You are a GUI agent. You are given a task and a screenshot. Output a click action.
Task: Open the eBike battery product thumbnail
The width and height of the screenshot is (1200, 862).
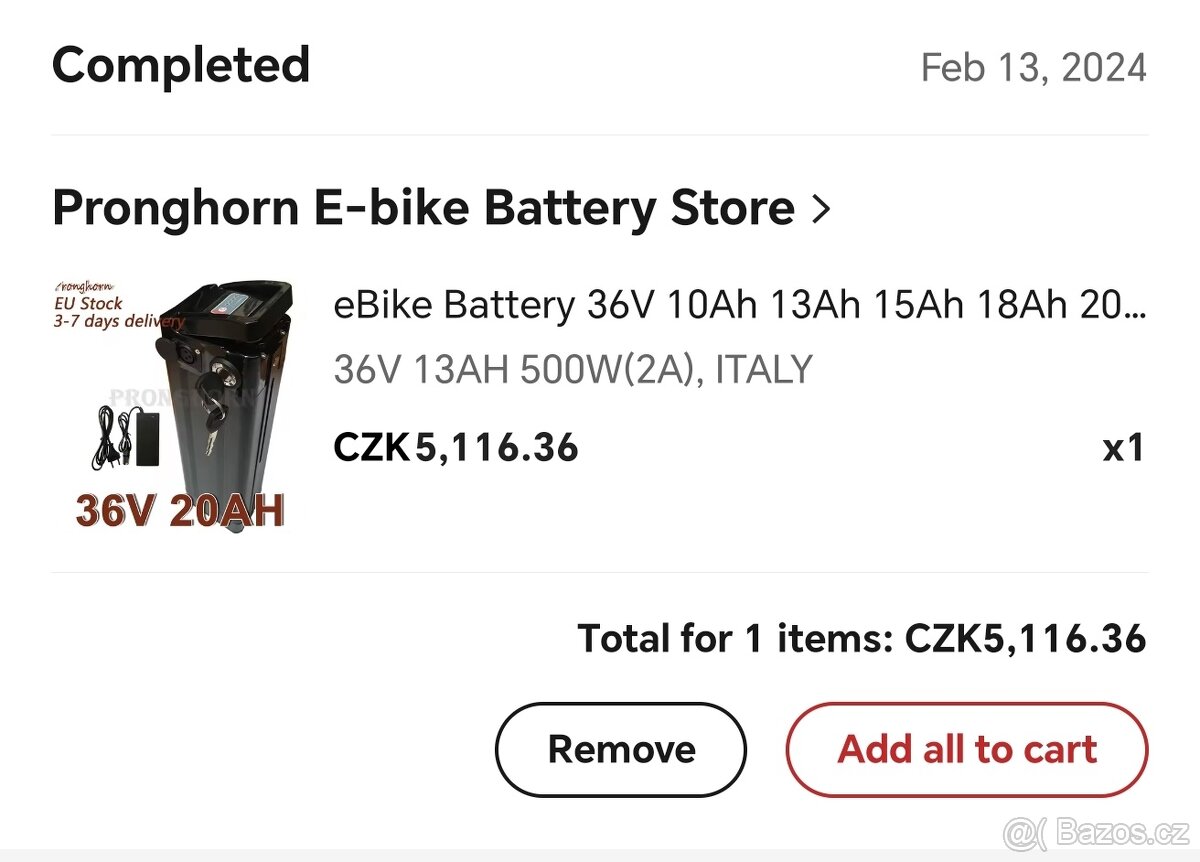coord(180,404)
